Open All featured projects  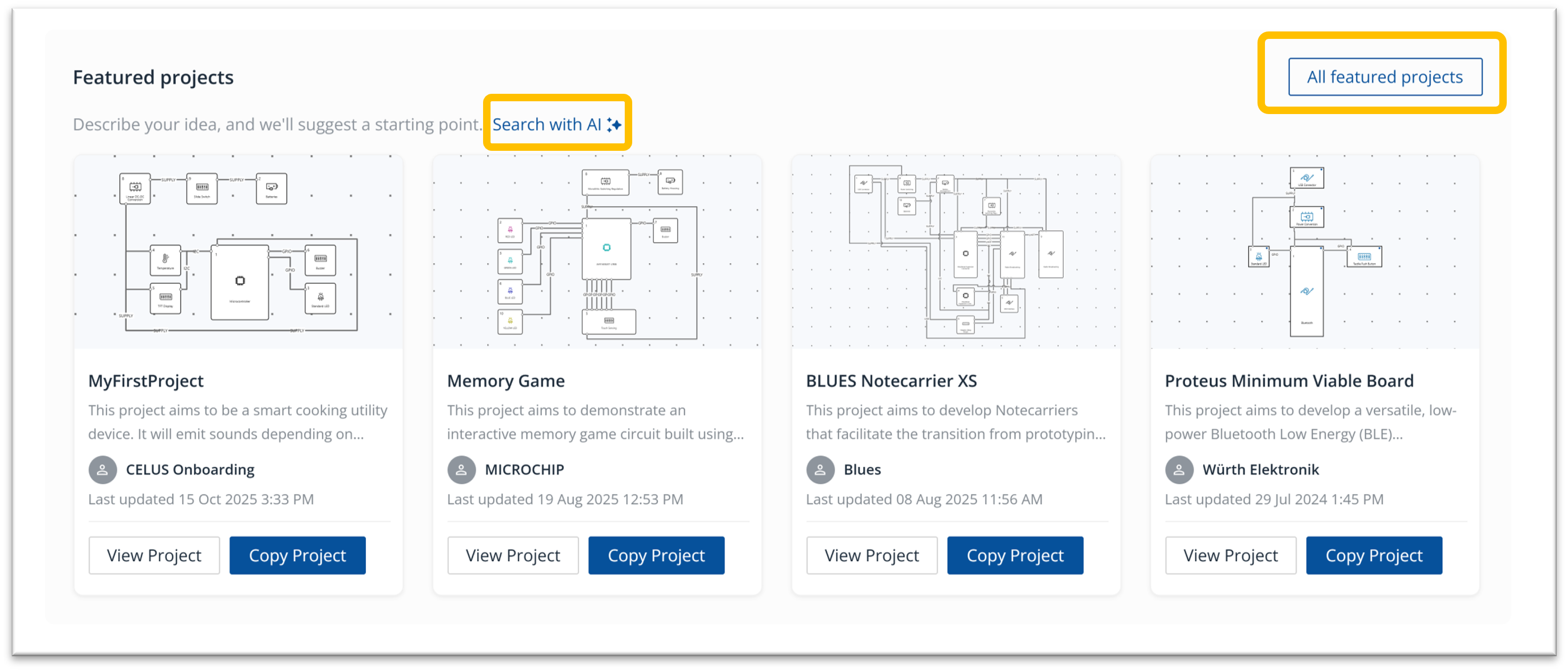click(1385, 77)
